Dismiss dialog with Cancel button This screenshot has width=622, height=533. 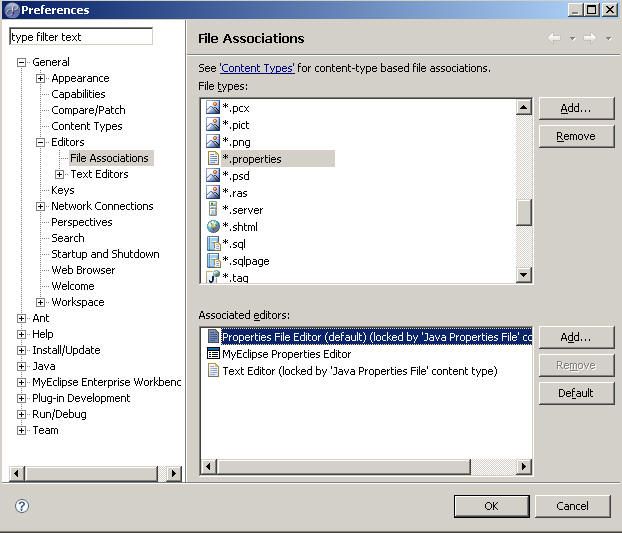click(572, 506)
